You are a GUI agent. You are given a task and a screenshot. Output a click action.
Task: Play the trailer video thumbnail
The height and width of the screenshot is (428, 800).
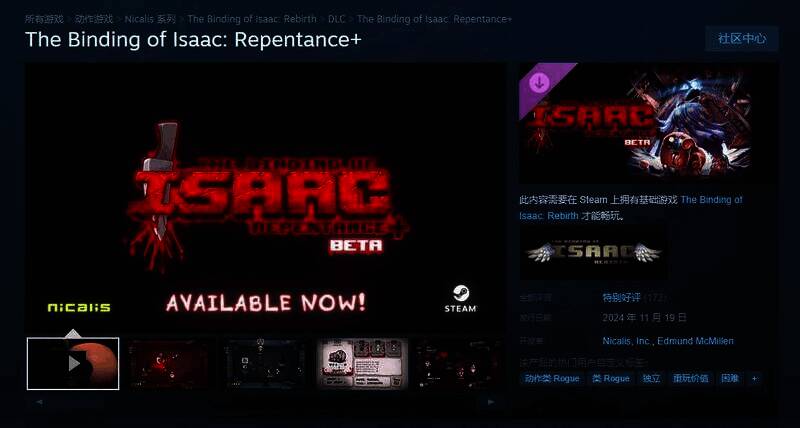[x=73, y=363]
